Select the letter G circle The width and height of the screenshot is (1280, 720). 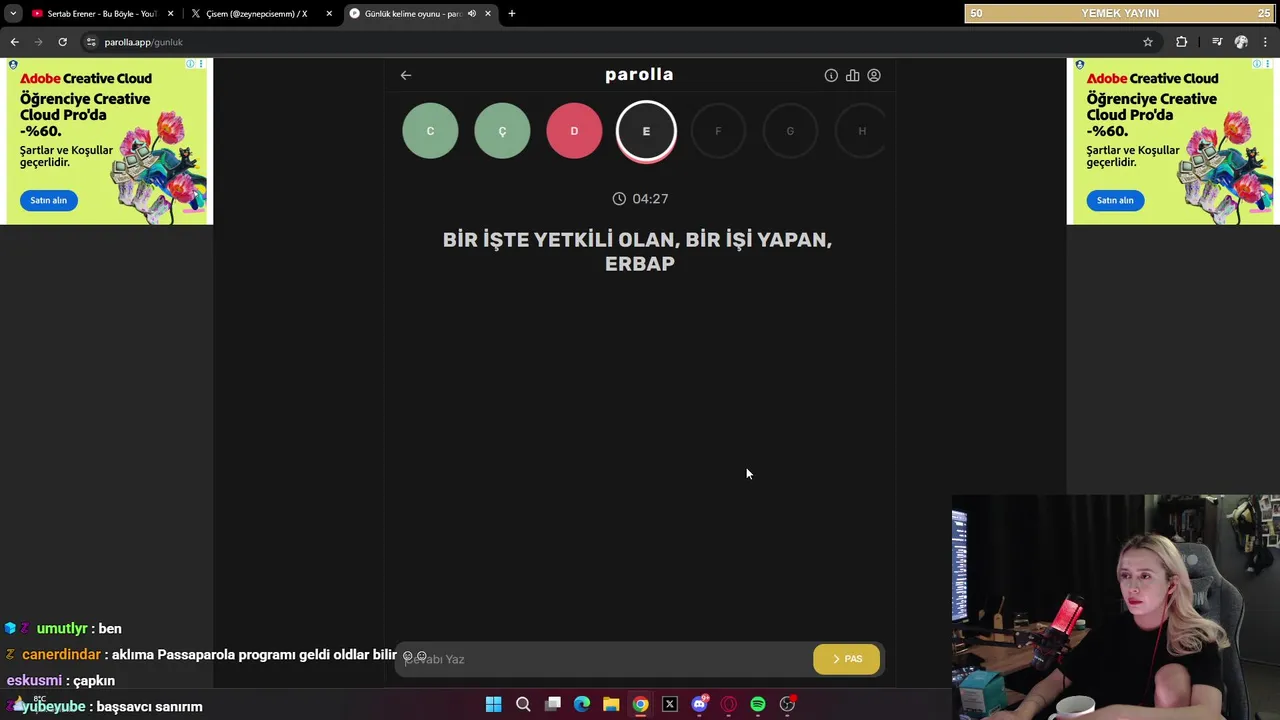click(x=790, y=131)
